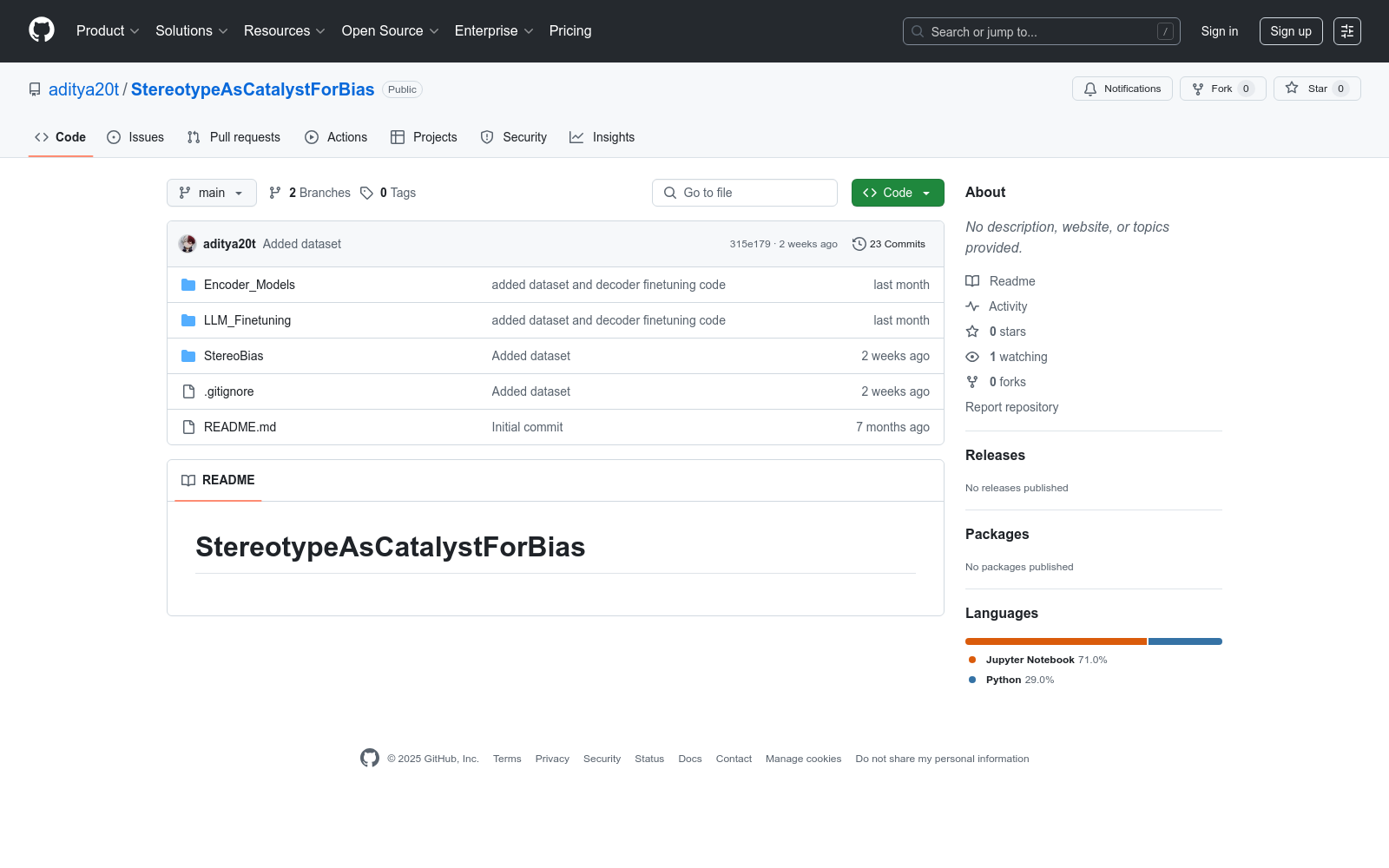This screenshot has height=868, width=1389.
Task: Open the Encoder_Models folder name
Action: click(x=249, y=285)
